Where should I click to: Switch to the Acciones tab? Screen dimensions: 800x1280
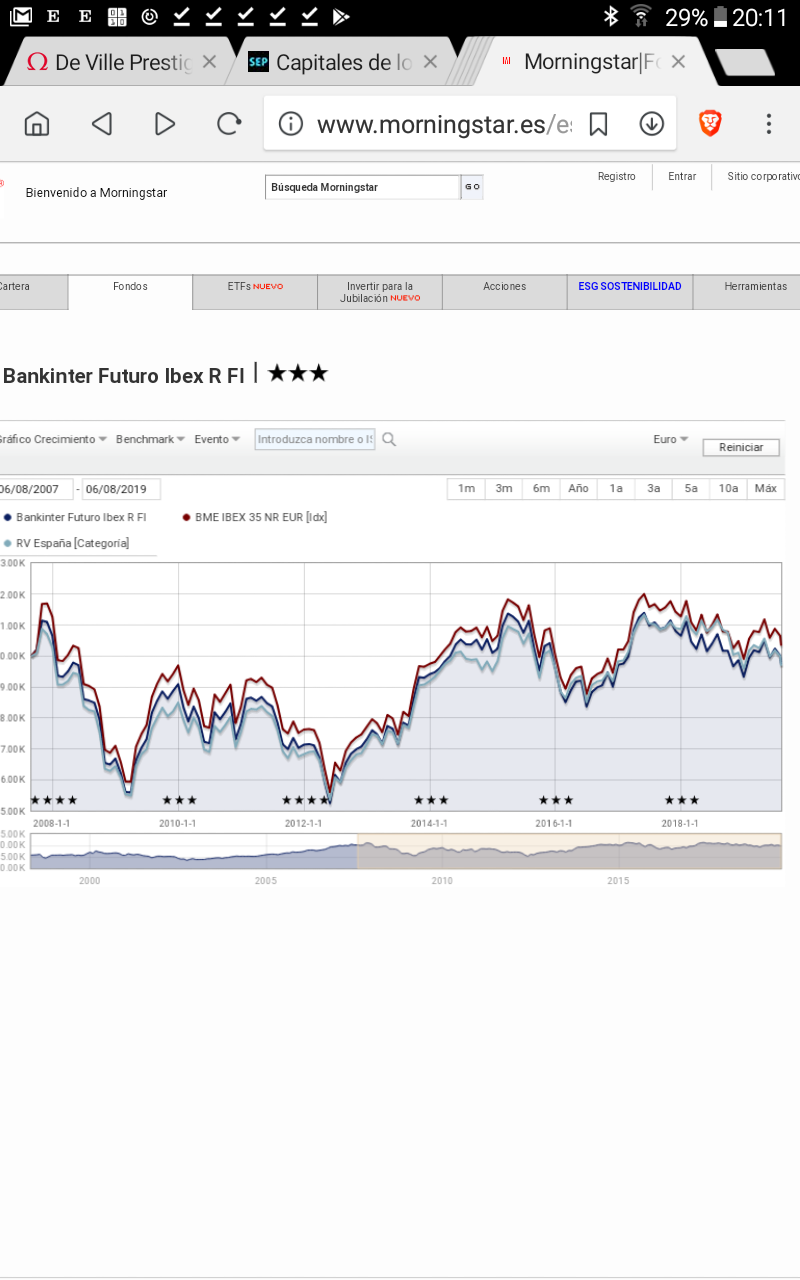click(x=504, y=287)
